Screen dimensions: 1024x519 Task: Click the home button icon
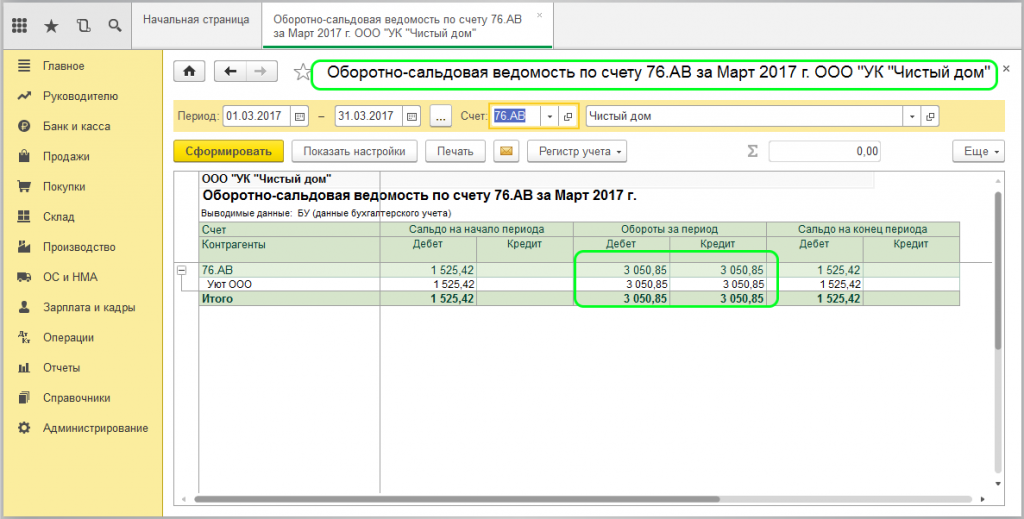pos(188,71)
